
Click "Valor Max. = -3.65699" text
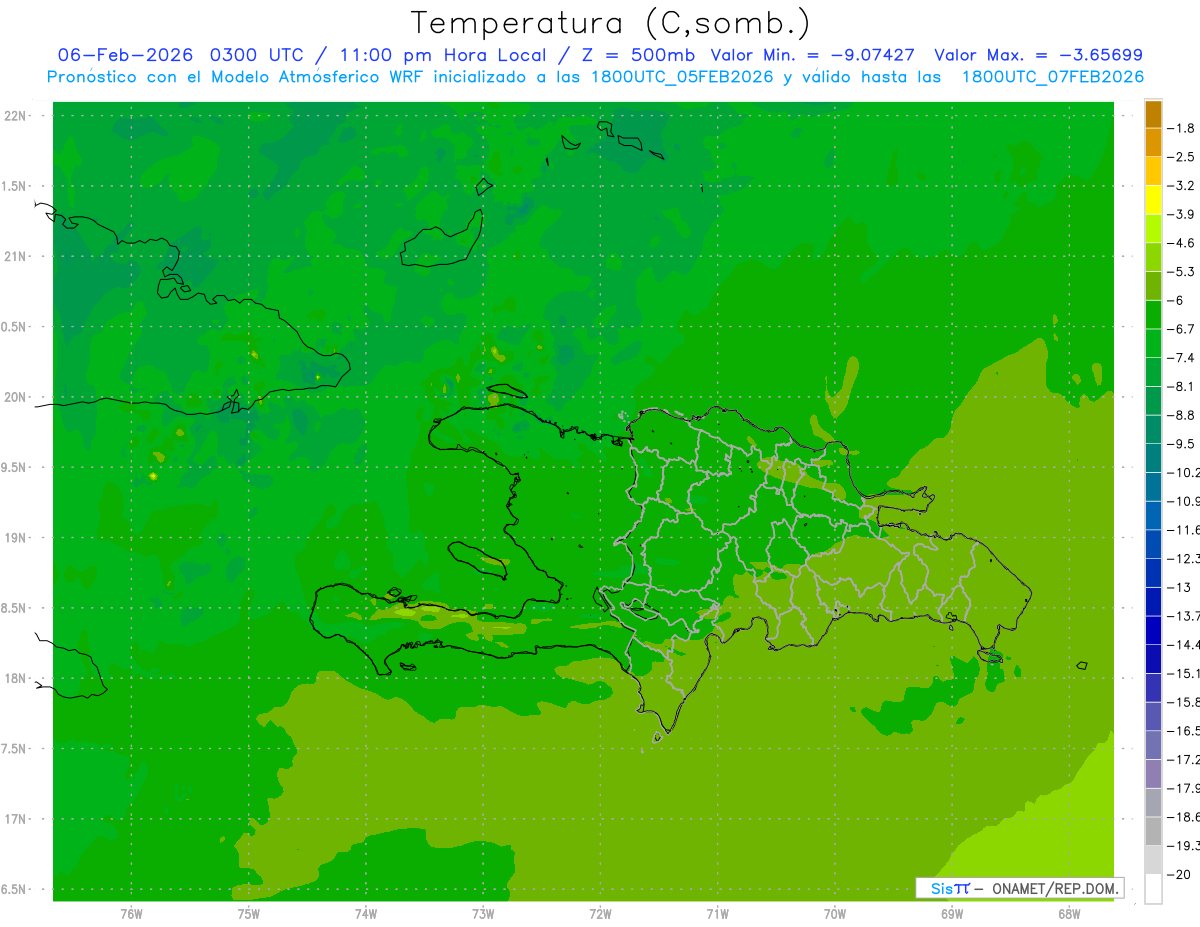pyautogui.click(x=1039, y=55)
